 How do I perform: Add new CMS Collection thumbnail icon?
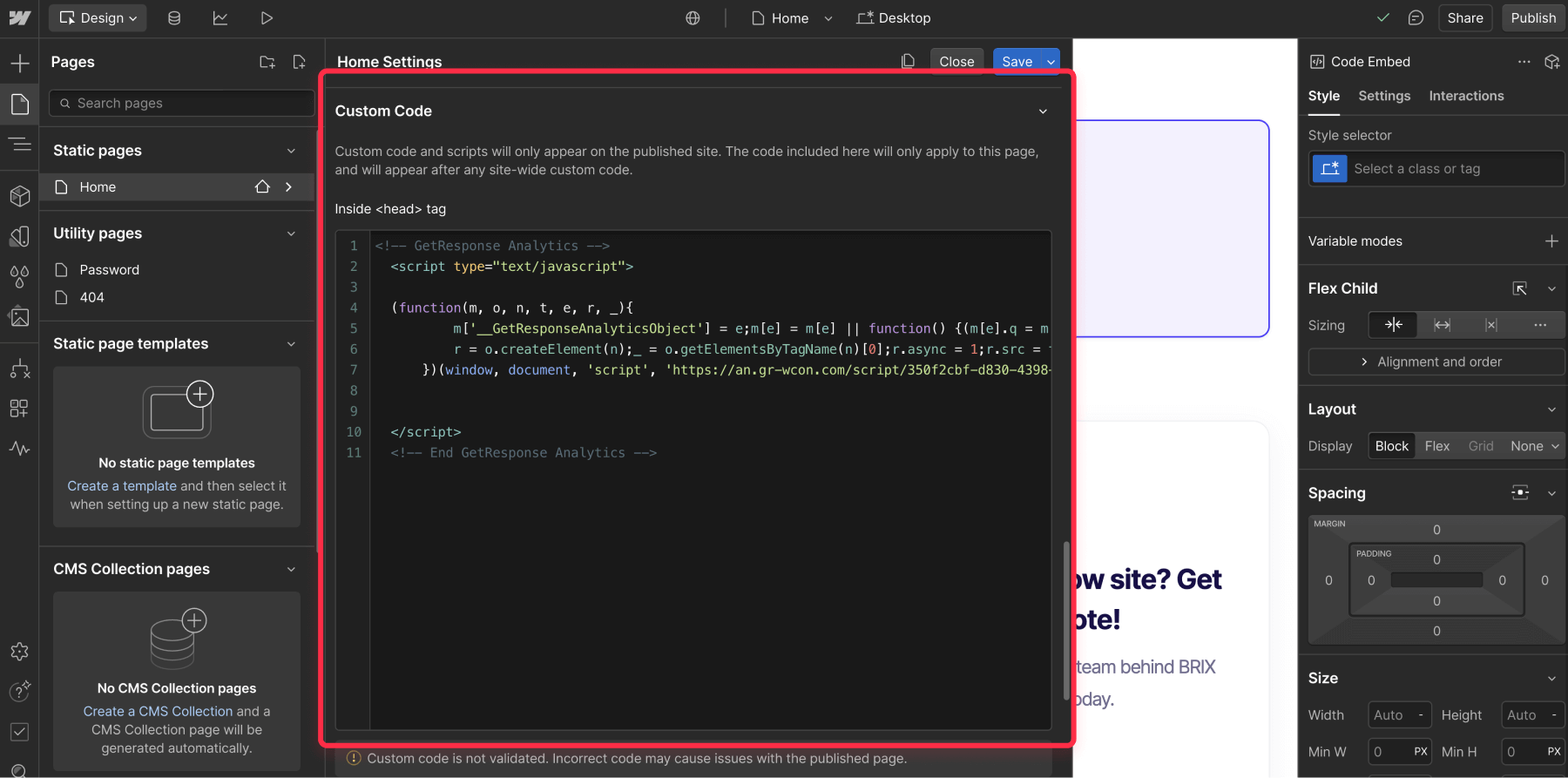[178, 638]
